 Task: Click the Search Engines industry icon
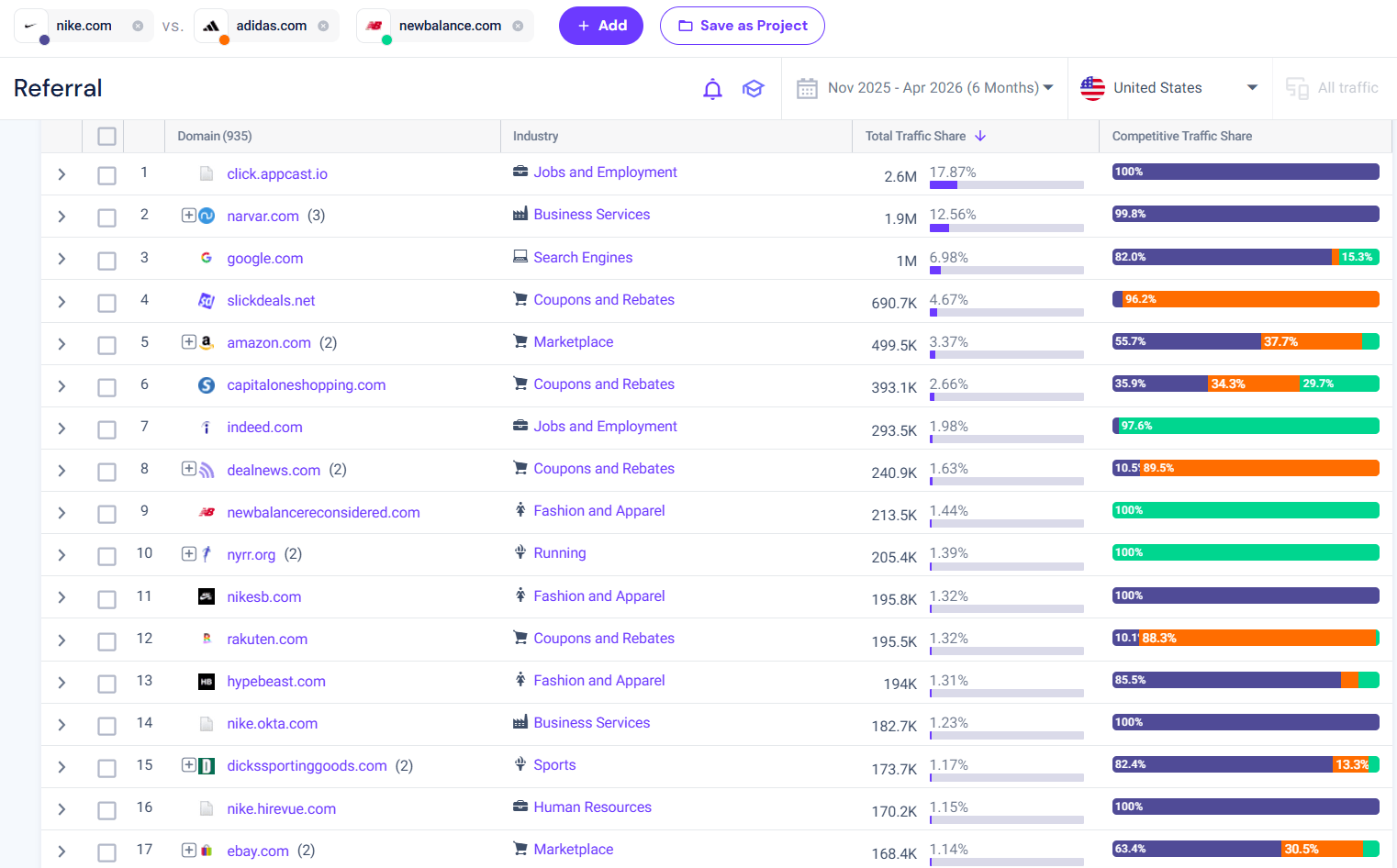[520, 257]
